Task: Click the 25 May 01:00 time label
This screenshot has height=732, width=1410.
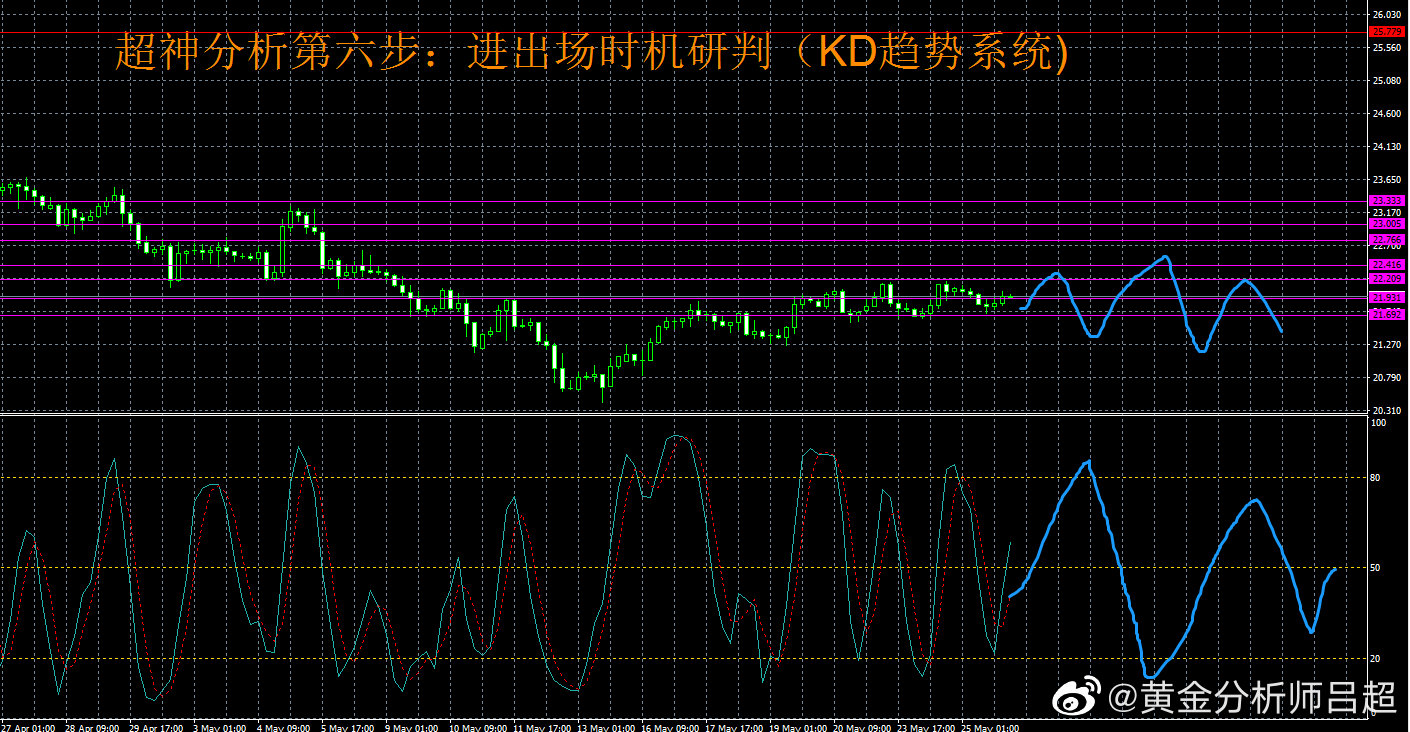Action: [x=989, y=727]
